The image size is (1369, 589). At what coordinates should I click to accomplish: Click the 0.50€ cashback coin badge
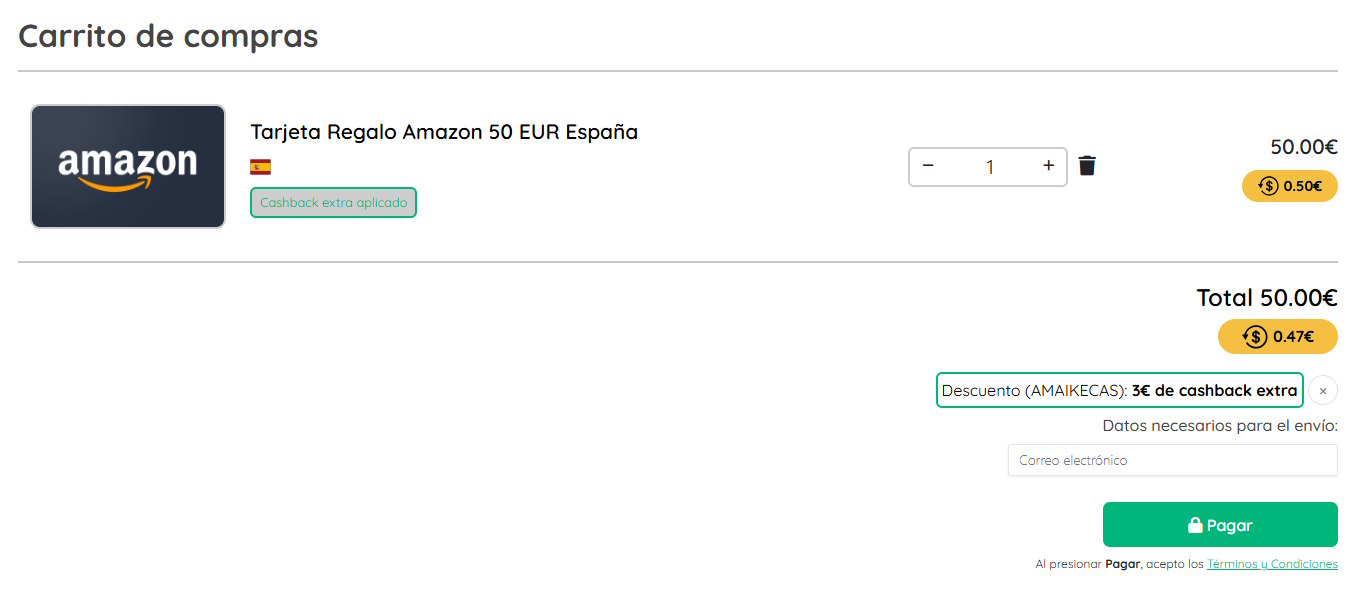click(x=1289, y=186)
